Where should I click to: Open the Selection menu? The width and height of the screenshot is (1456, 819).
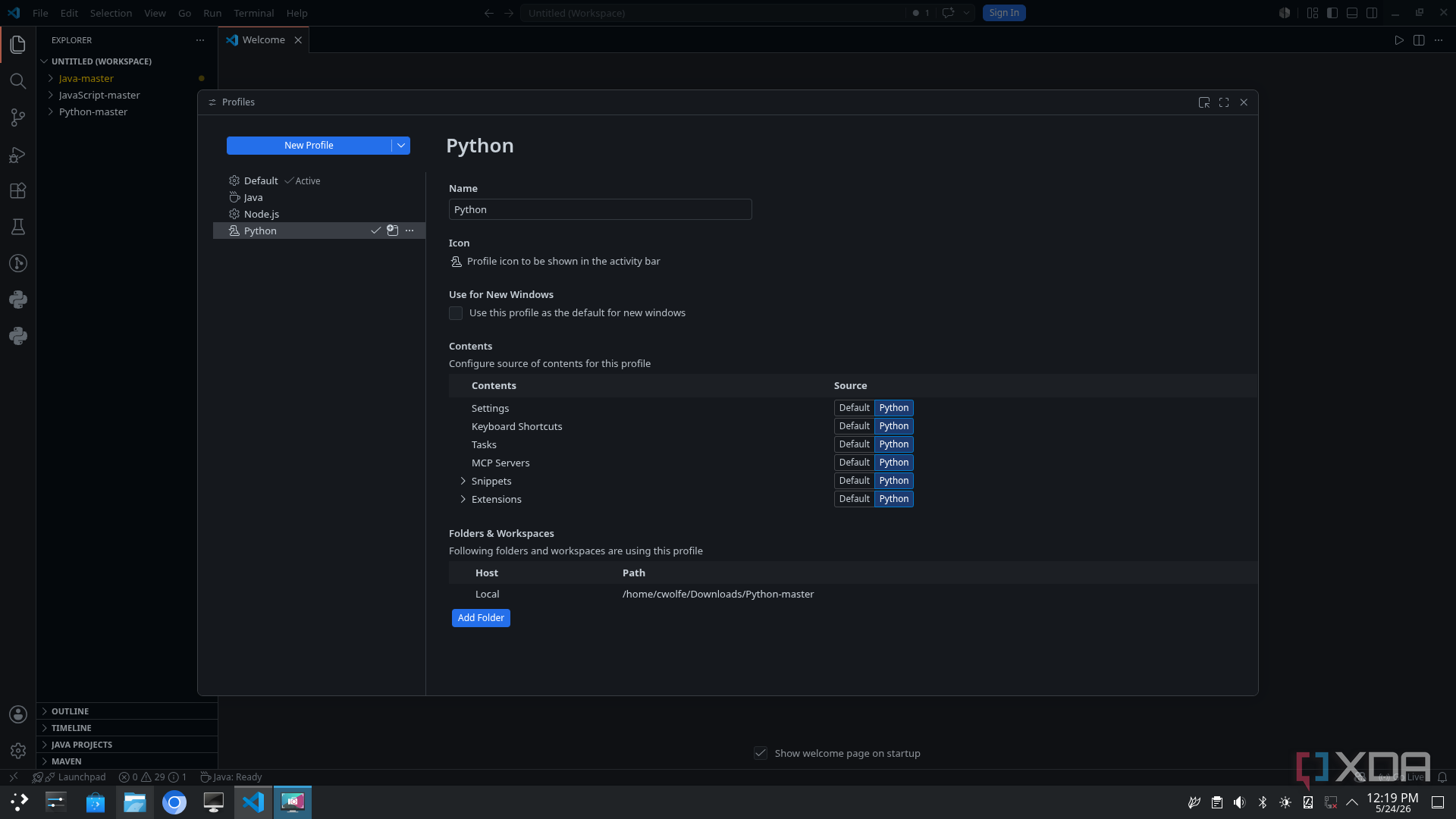pos(111,13)
